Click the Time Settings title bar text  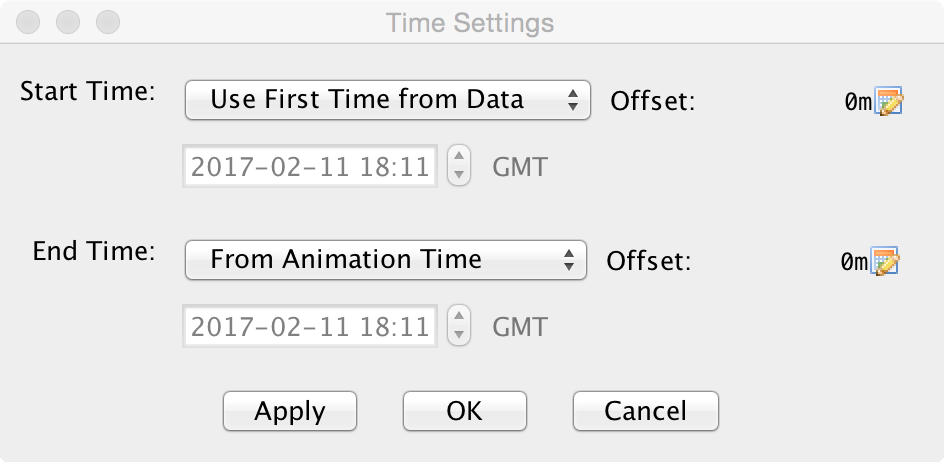(x=470, y=21)
